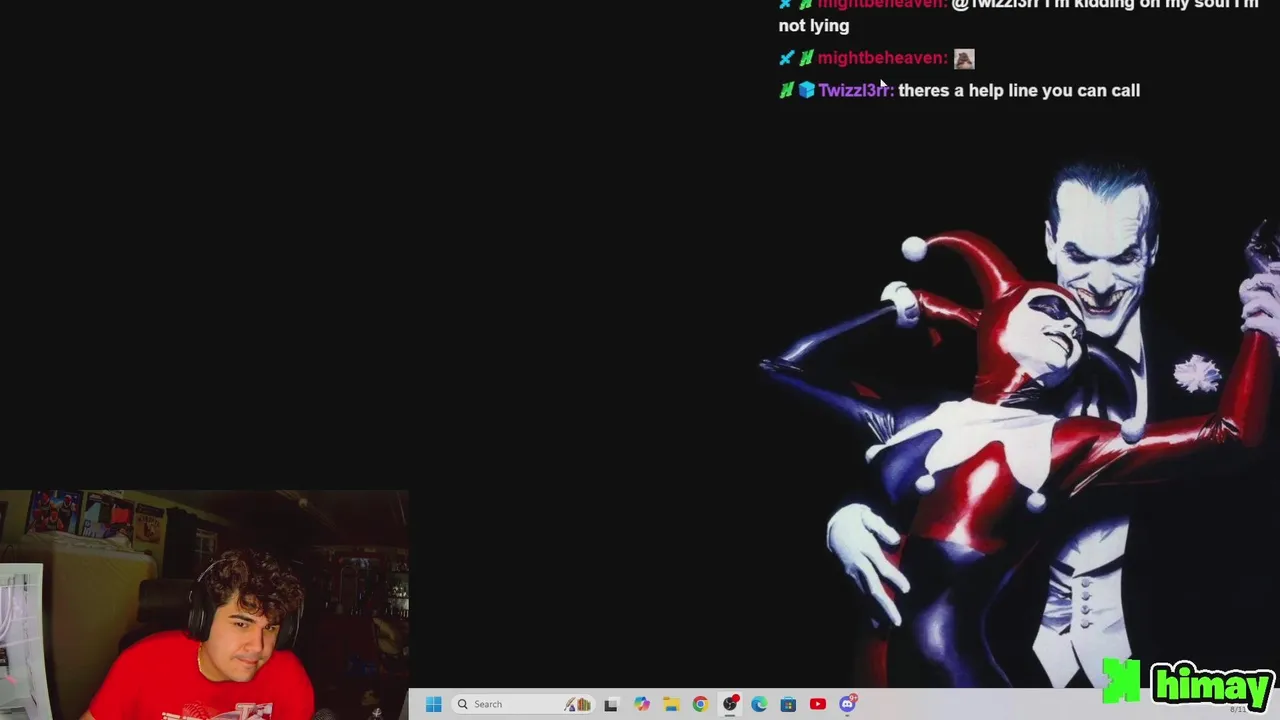Click message 'theres a help line you can call'
1280x720 pixels.
(x=1019, y=90)
